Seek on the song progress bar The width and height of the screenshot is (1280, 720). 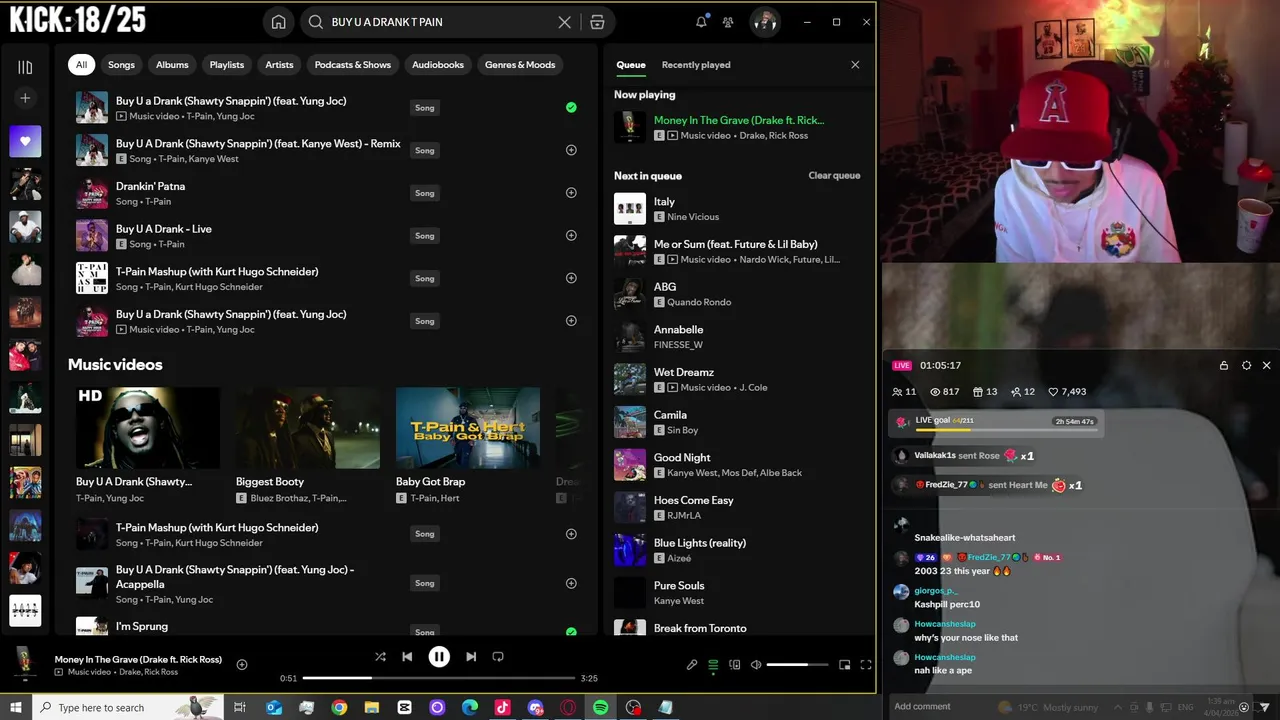[x=439, y=678]
